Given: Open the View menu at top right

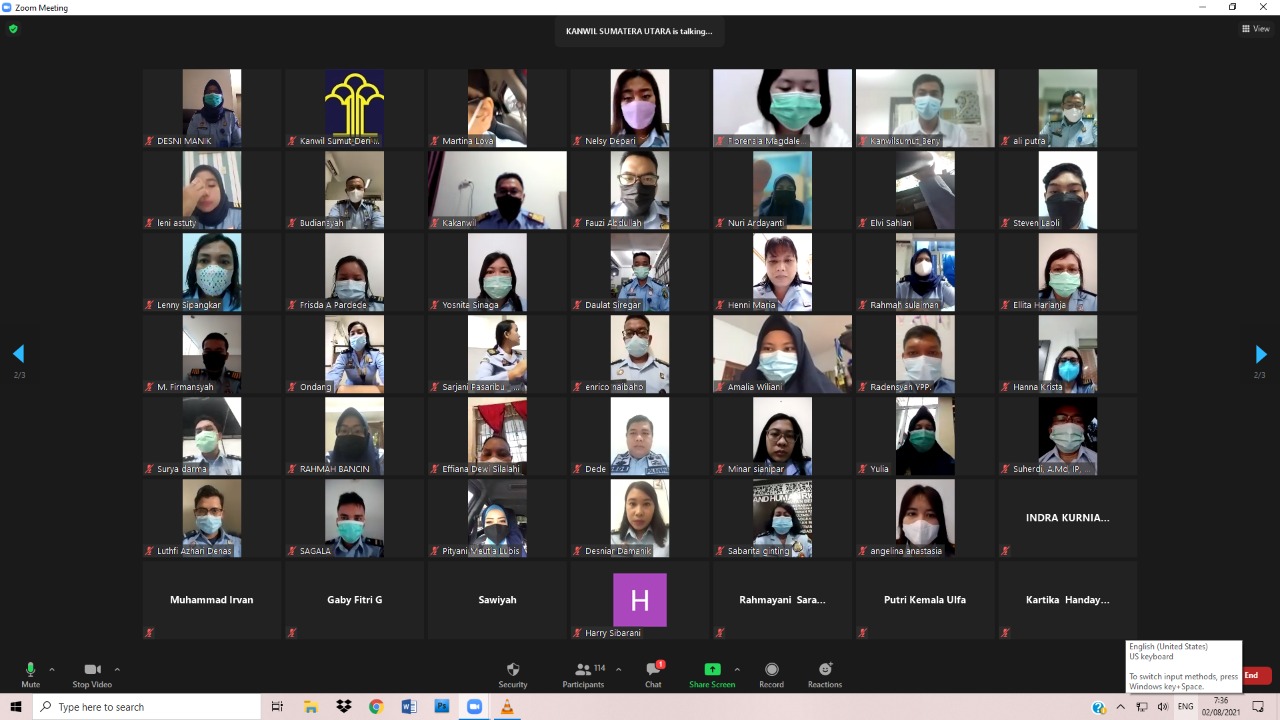Looking at the screenshot, I should pos(1255,29).
